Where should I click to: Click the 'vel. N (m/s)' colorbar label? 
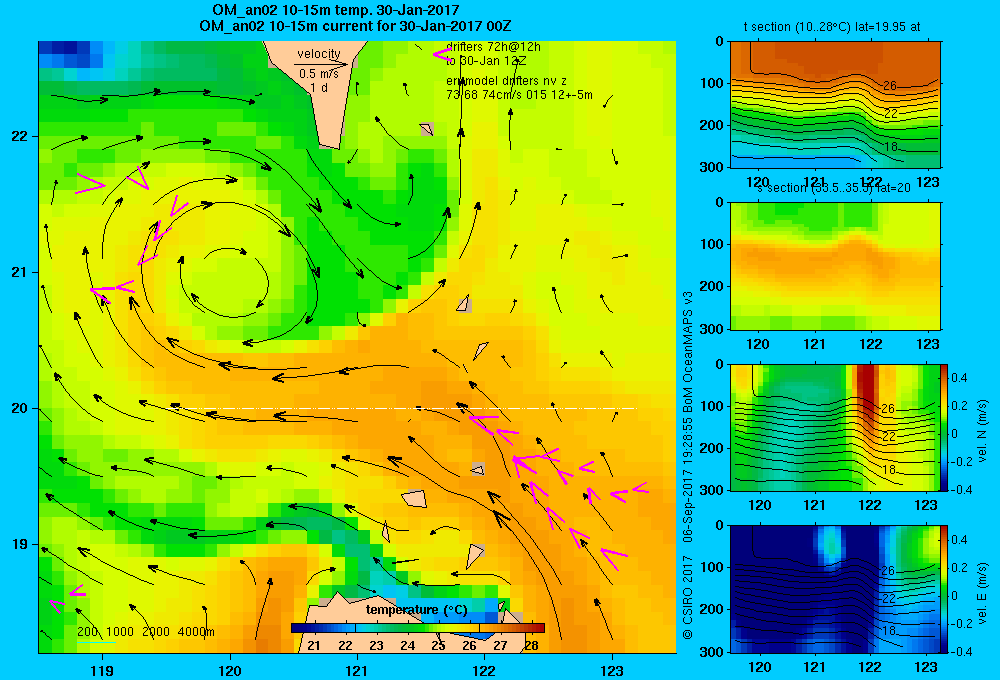pyautogui.click(x=983, y=431)
